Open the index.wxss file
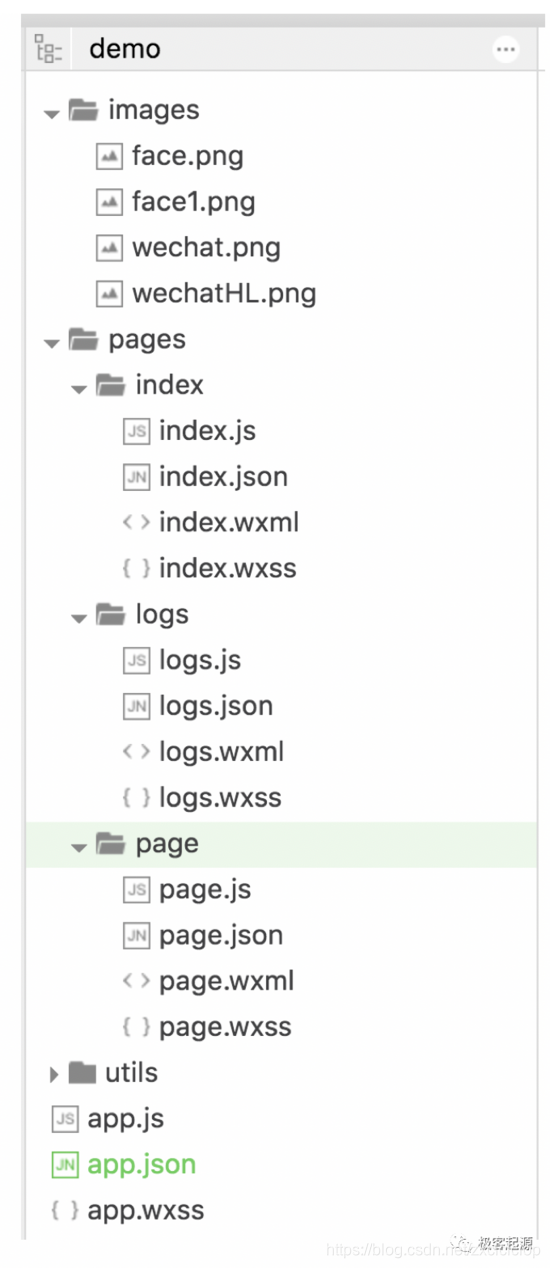Image resolution: width=550 pixels, height=1268 pixels. pyautogui.click(x=228, y=568)
